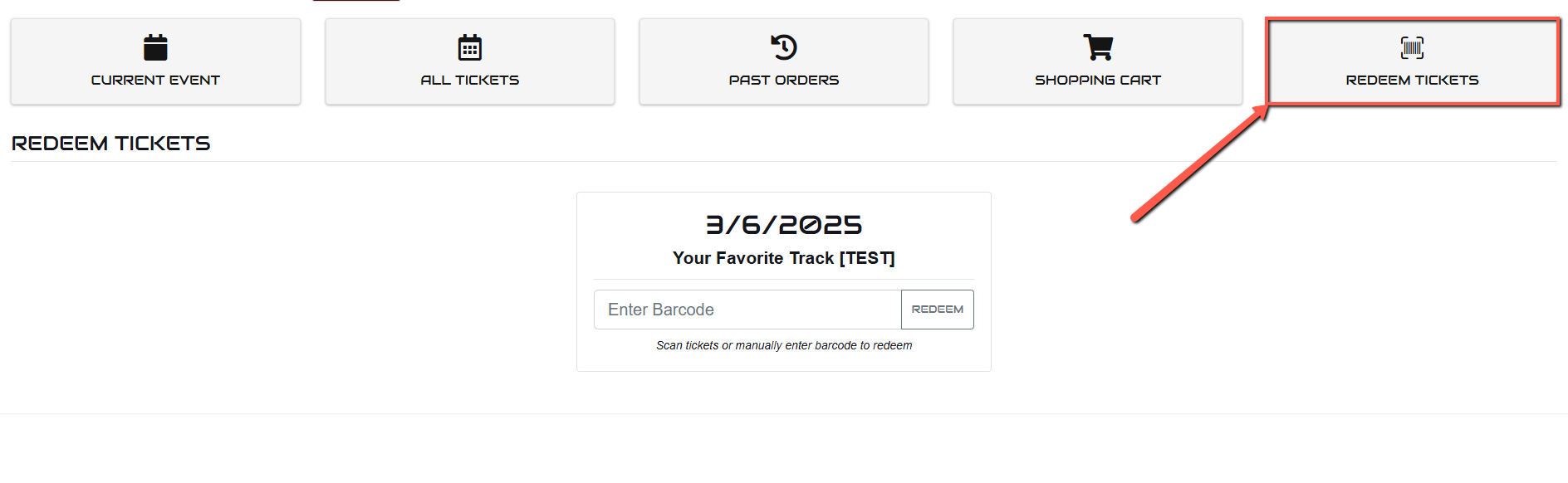The image size is (1568, 483).
Task: Click the divider line under the page heading
Action: 784,162
